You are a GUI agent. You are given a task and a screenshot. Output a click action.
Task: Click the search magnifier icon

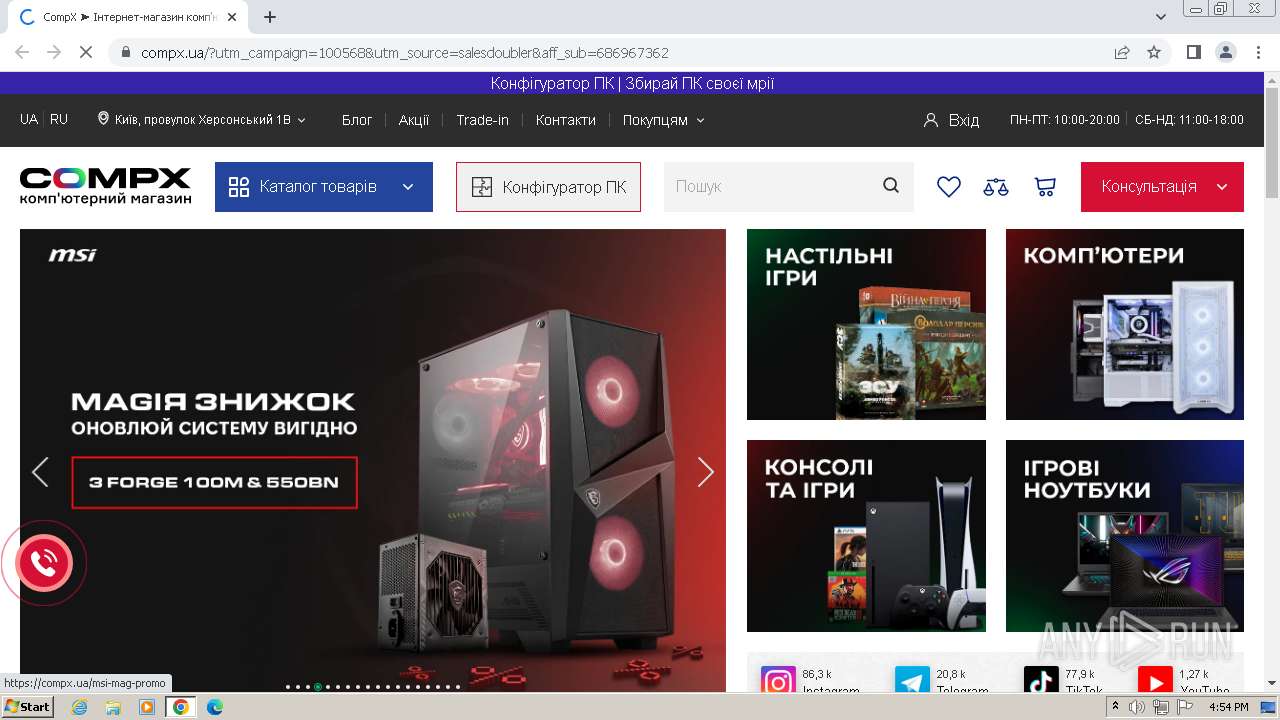tap(891, 186)
